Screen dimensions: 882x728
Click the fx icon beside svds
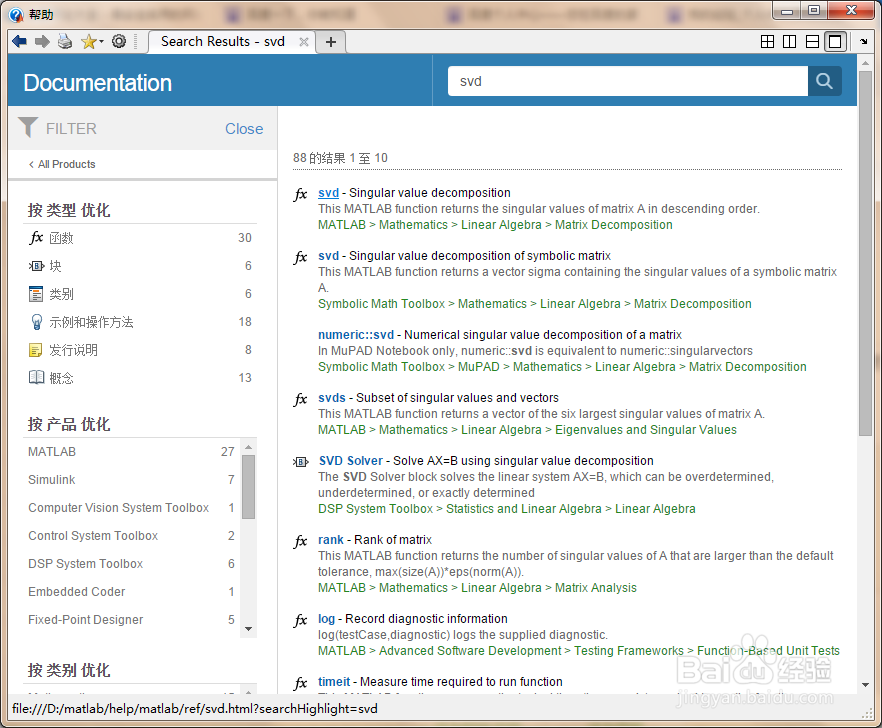(300, 399)
